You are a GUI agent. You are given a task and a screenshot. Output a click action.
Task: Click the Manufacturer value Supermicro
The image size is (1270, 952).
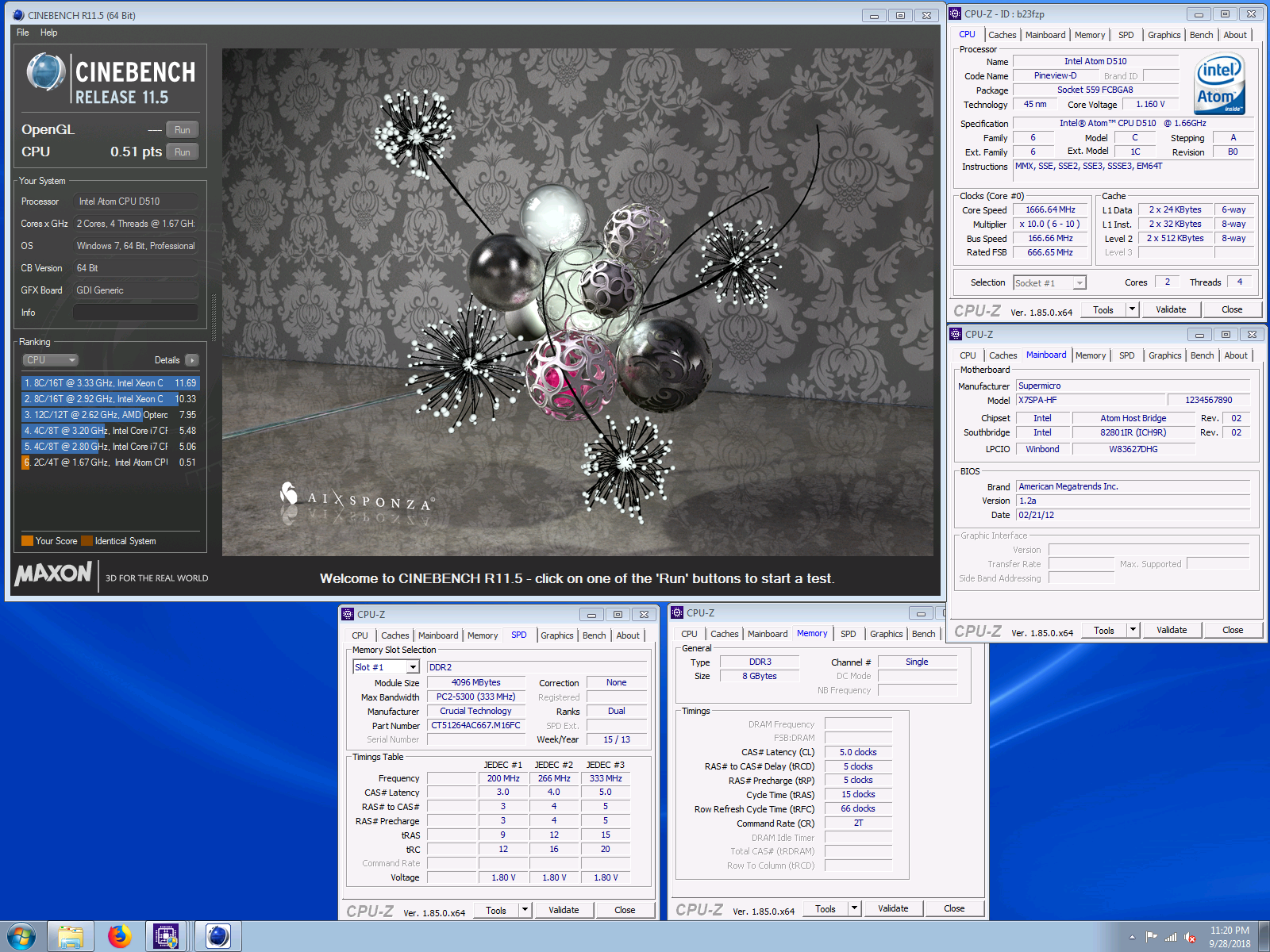click(x=1133, y=386)
